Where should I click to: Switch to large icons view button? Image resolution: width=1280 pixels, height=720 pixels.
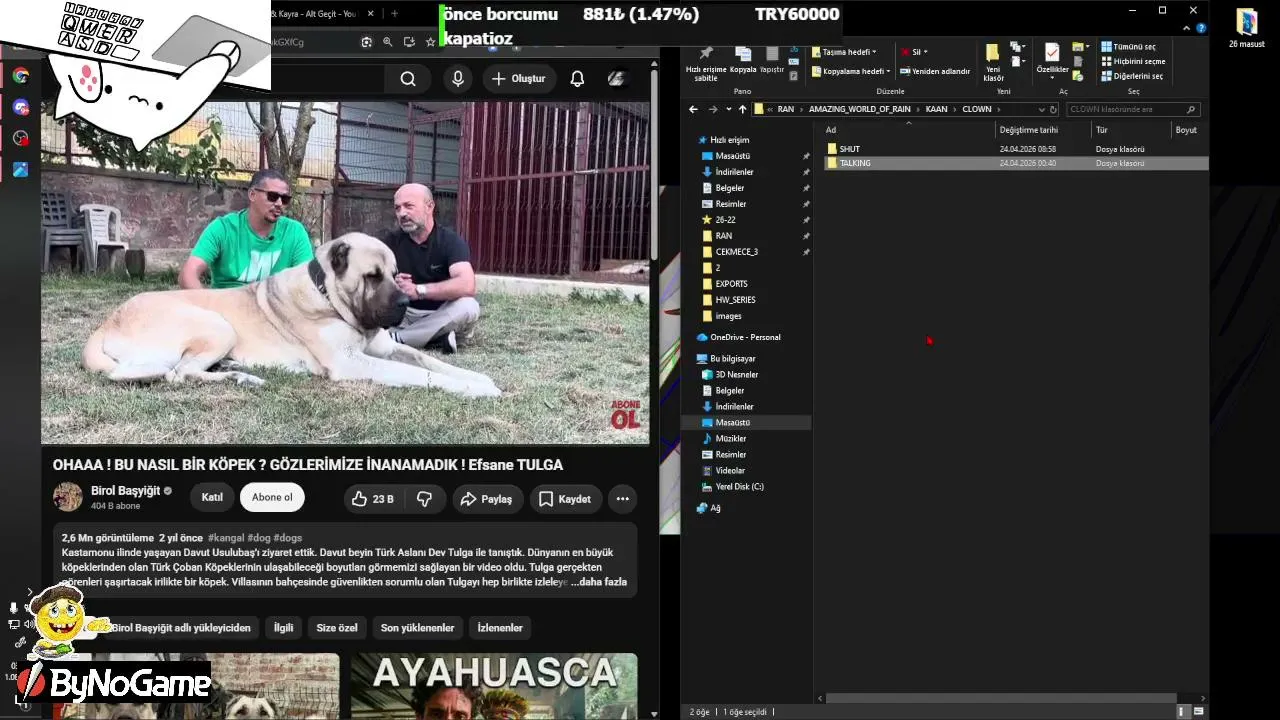pyautogui.click(x=1198, y=711)
